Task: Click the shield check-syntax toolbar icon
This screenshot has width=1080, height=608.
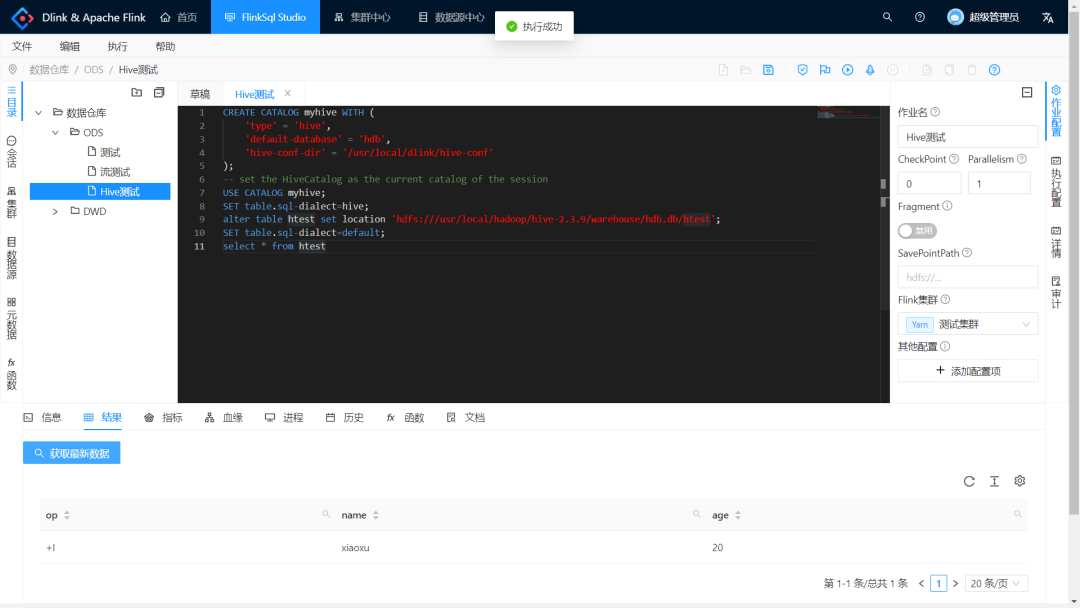Action: (x=802, y=70)
